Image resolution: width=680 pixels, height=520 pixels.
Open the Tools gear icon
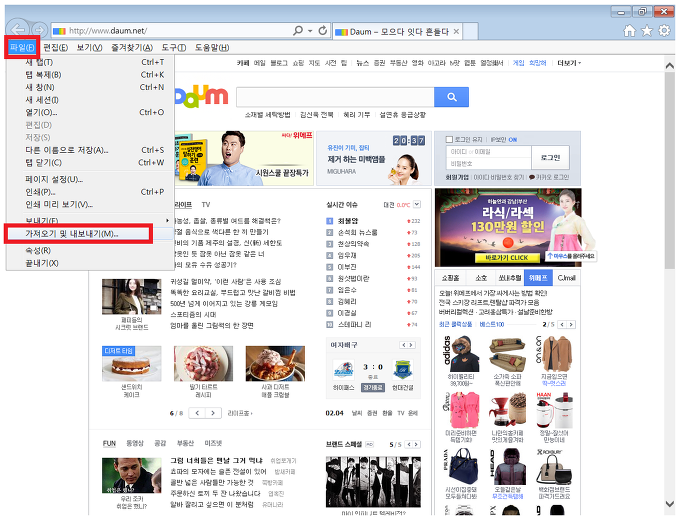pyautogui.click(x=664, y=31)
